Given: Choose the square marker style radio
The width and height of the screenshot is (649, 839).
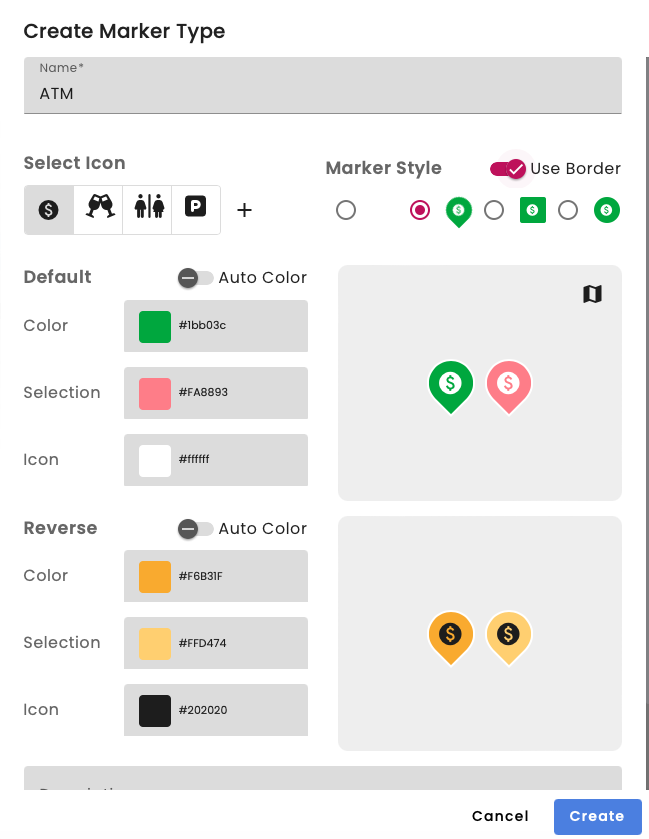Looking at the screenshot, I should 494,210.
